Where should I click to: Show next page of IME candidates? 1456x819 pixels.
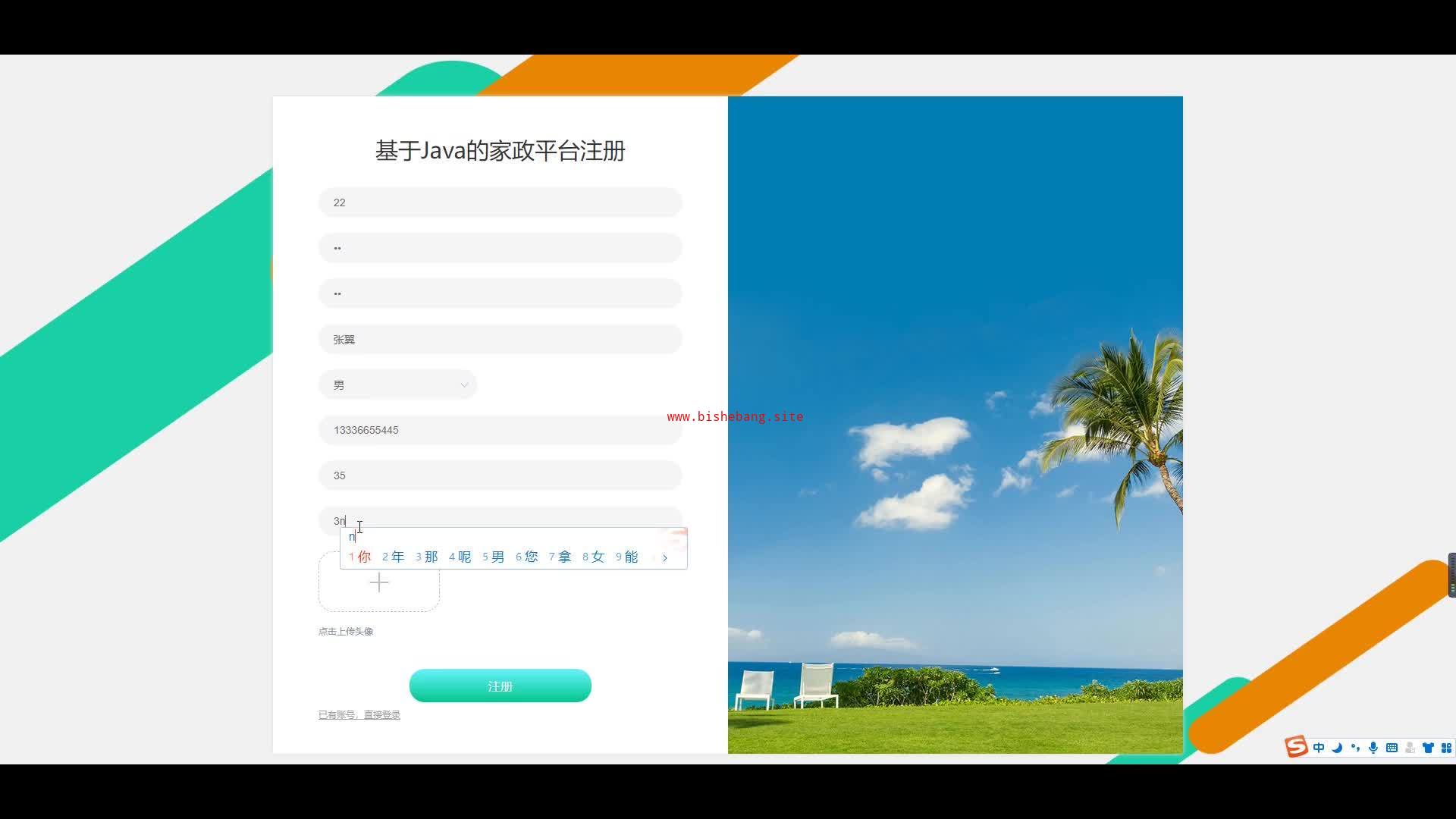[x=665, y=557]
